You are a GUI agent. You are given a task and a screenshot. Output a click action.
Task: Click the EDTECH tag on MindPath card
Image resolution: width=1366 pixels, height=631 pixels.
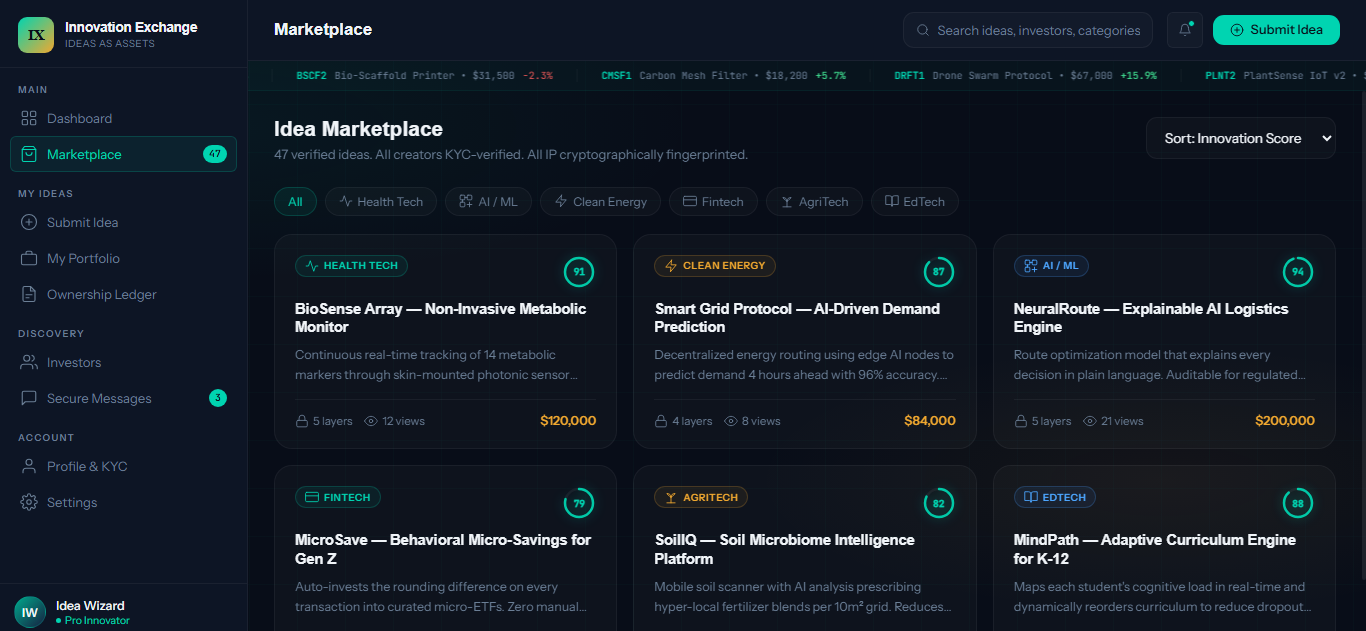[1056, 497]
